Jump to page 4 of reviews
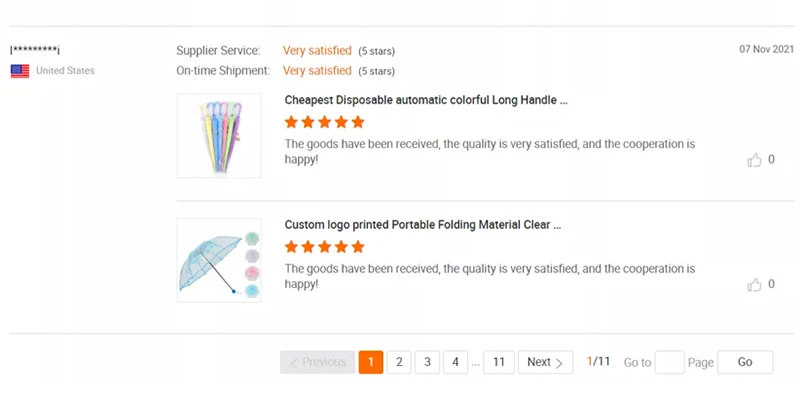800x410 pixels. [x=455, y=362]
